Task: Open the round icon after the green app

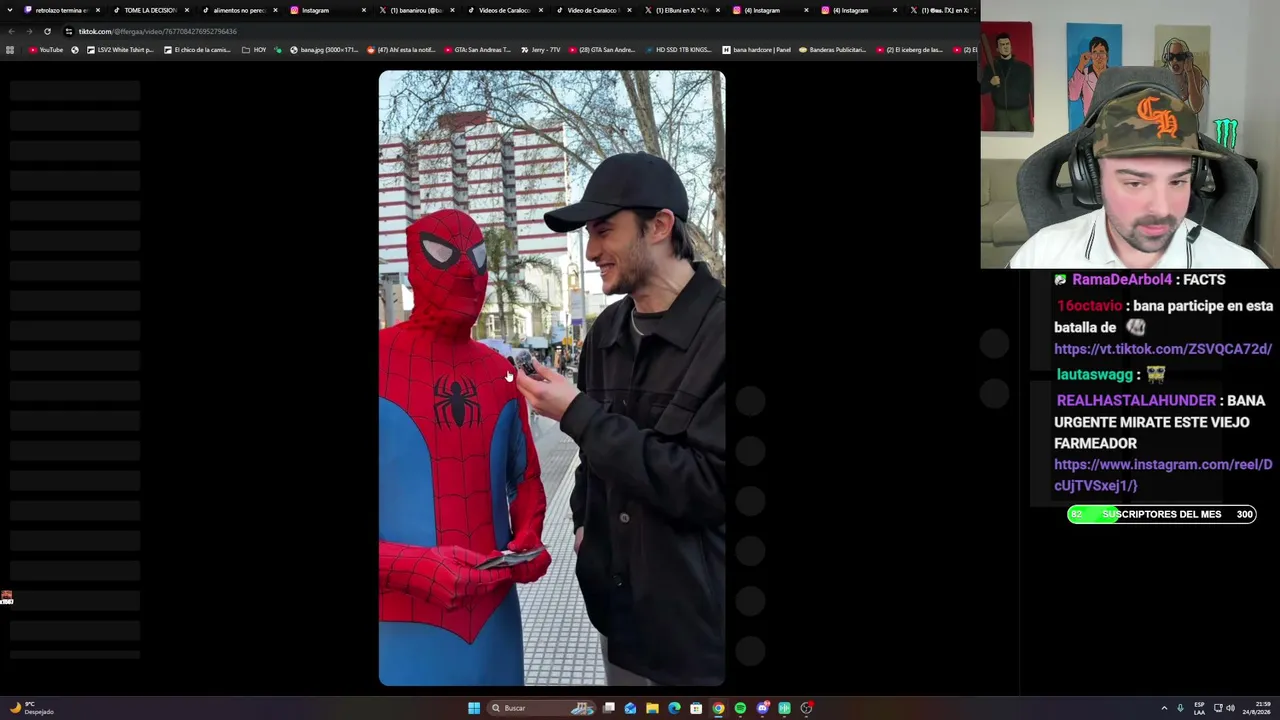Action: tap(807, 708)
